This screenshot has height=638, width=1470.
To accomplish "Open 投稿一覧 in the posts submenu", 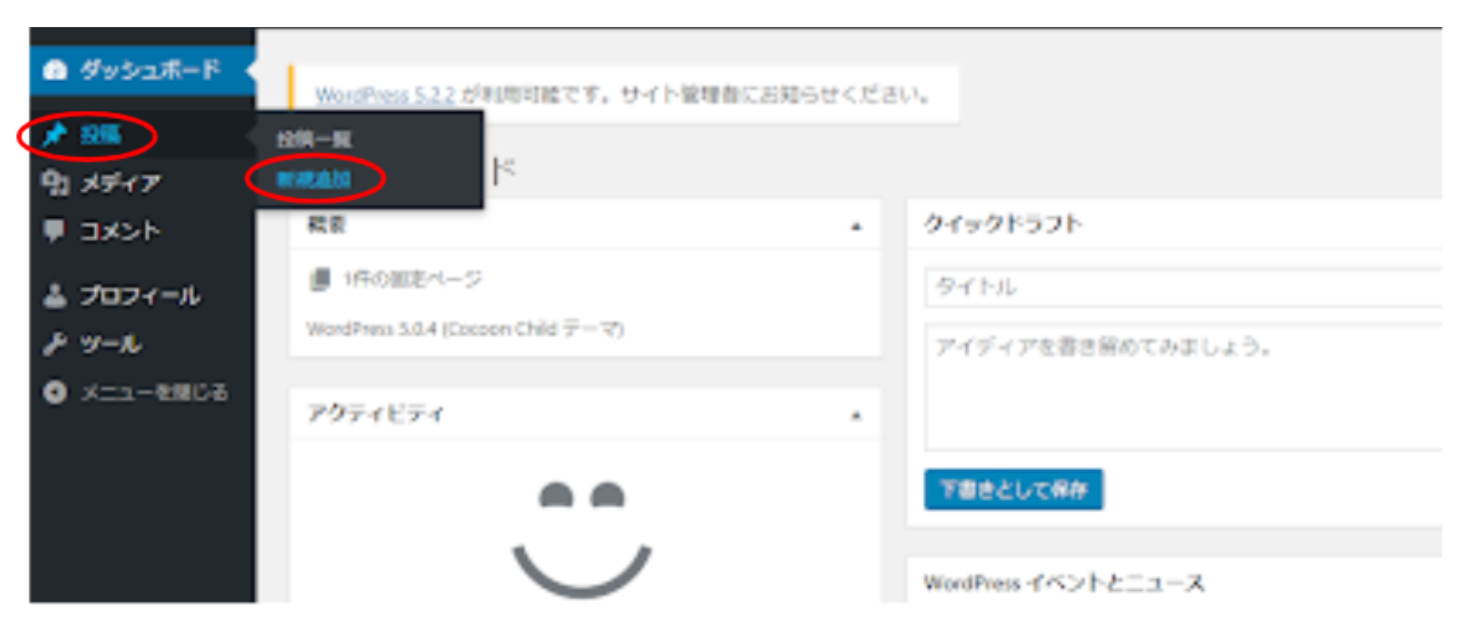I will click(x=314, y=140).
